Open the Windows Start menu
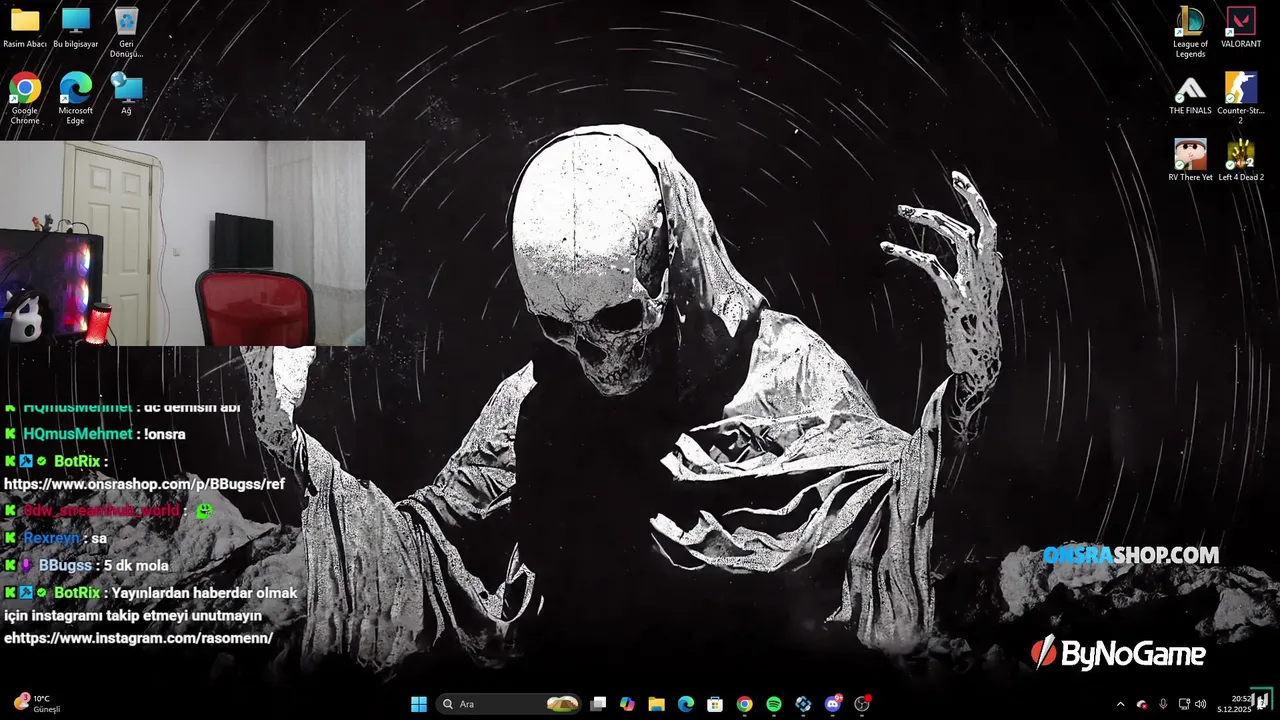 (x=419, y=704)
